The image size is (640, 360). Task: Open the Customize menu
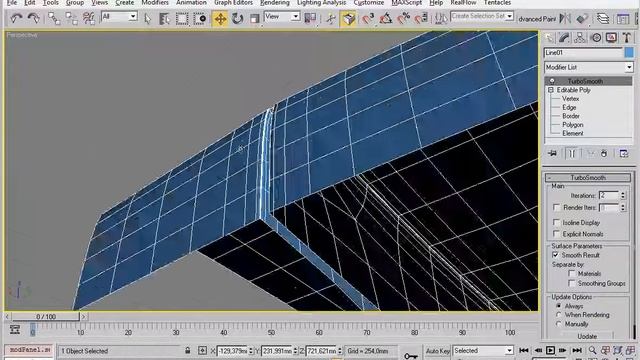(369, 3)
